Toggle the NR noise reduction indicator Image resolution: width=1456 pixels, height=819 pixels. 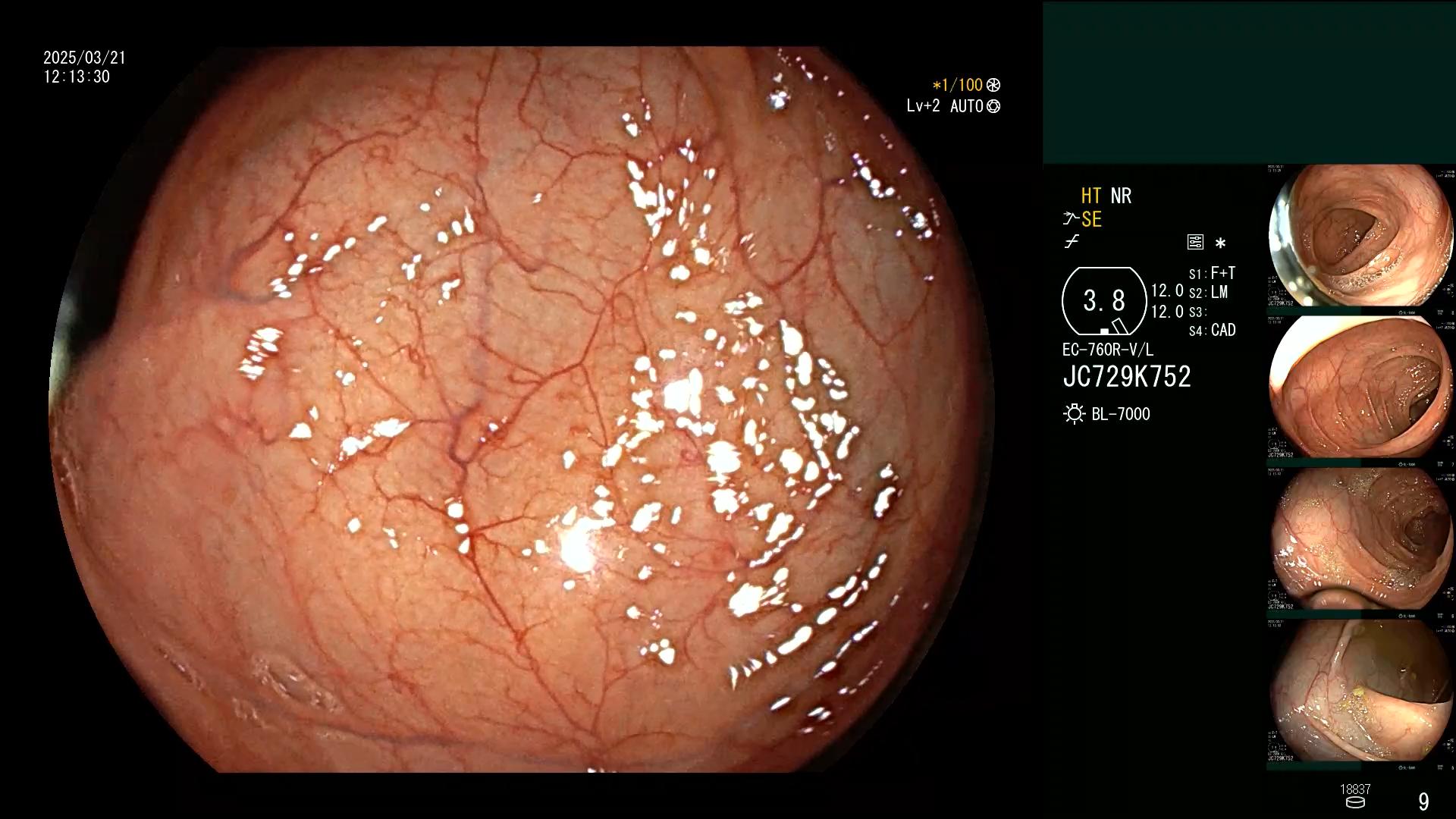[x=1121, y=196]
